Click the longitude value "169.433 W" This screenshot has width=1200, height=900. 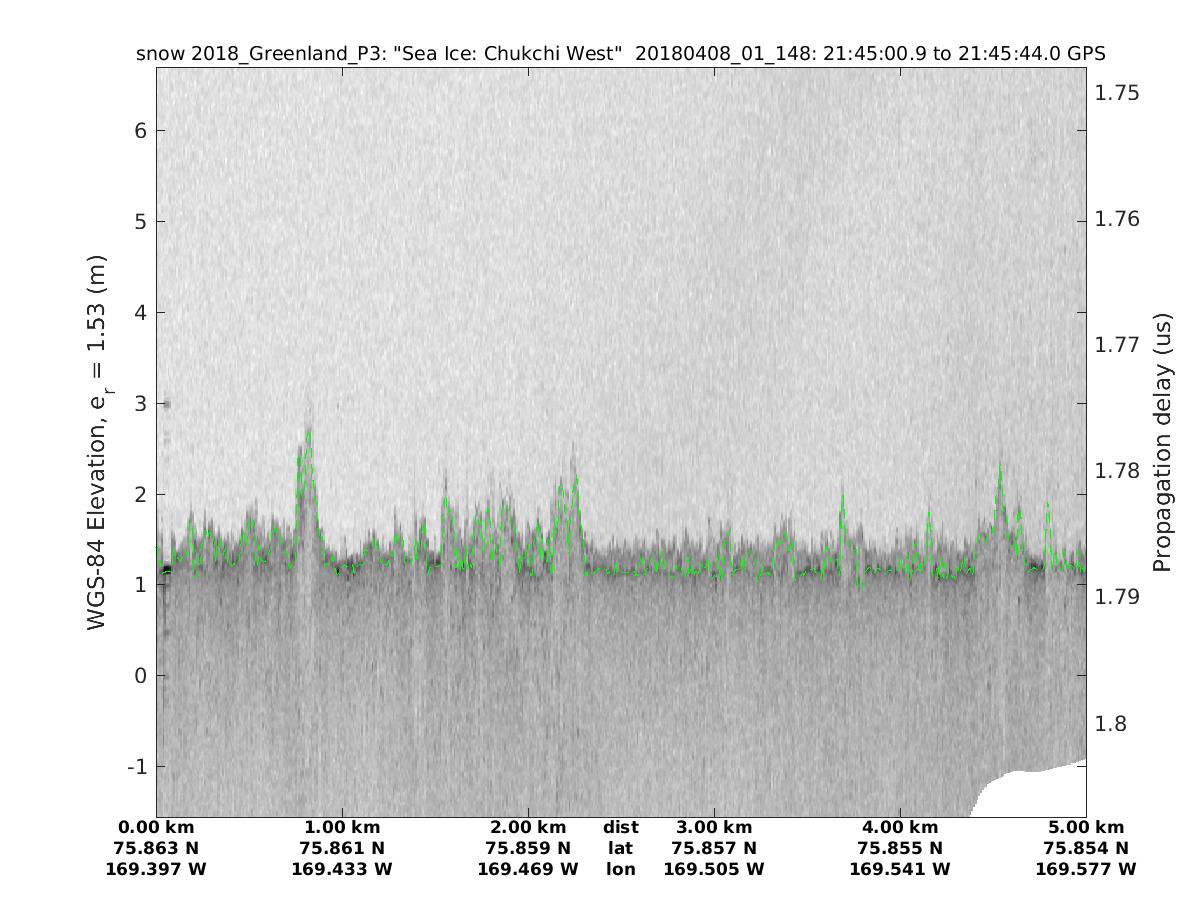(342, 869)
